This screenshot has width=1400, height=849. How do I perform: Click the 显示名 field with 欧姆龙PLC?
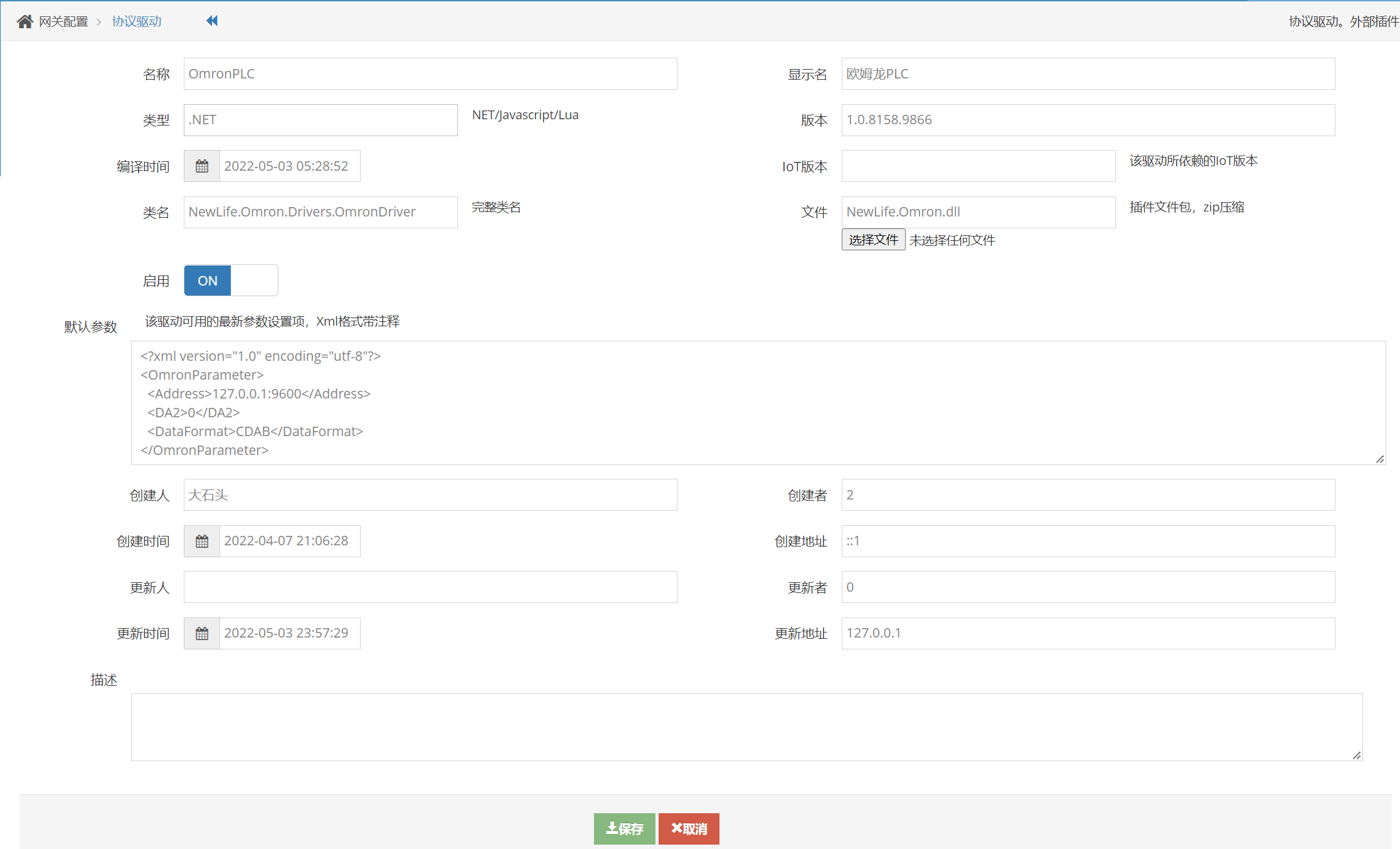[x=1088, y=74]
